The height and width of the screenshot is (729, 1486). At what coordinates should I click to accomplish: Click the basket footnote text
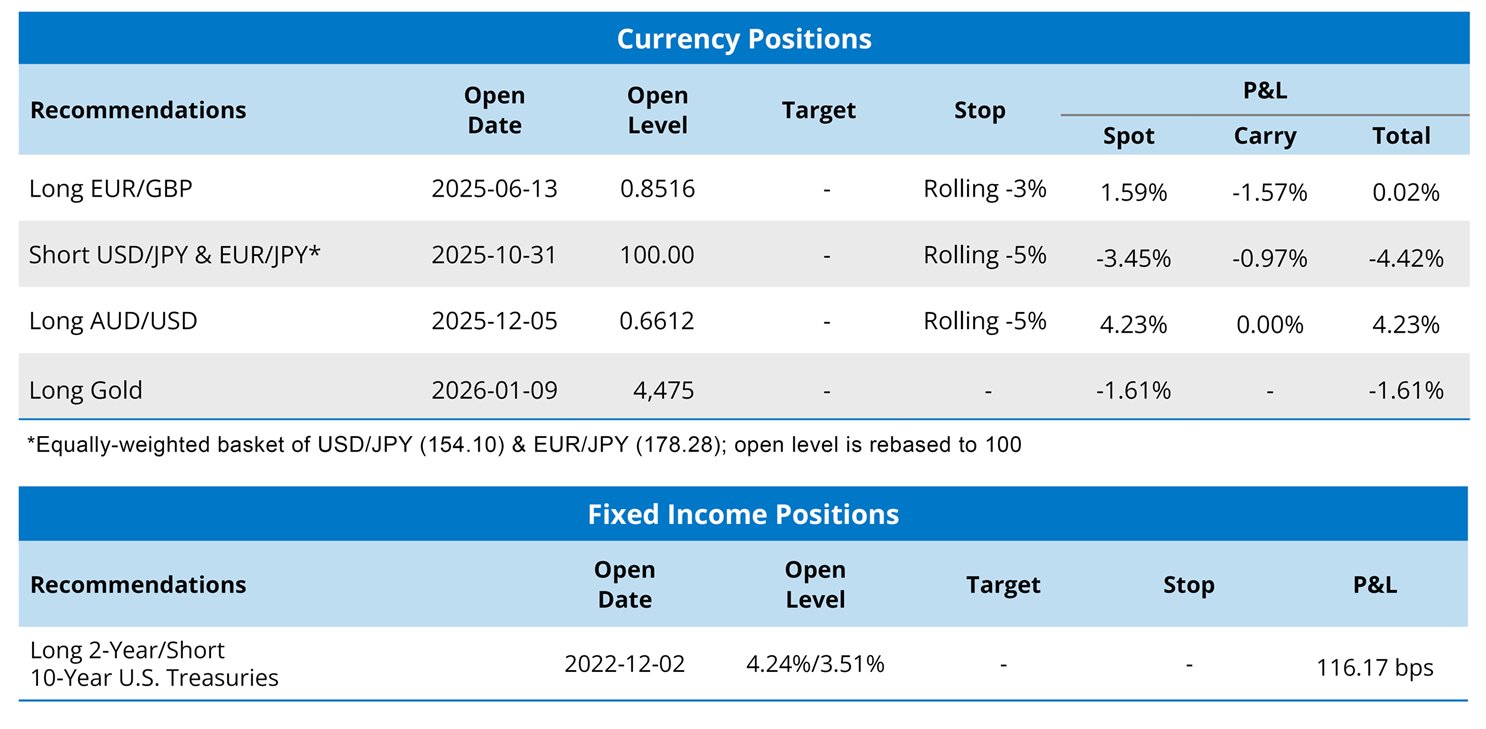coord(524,445)
